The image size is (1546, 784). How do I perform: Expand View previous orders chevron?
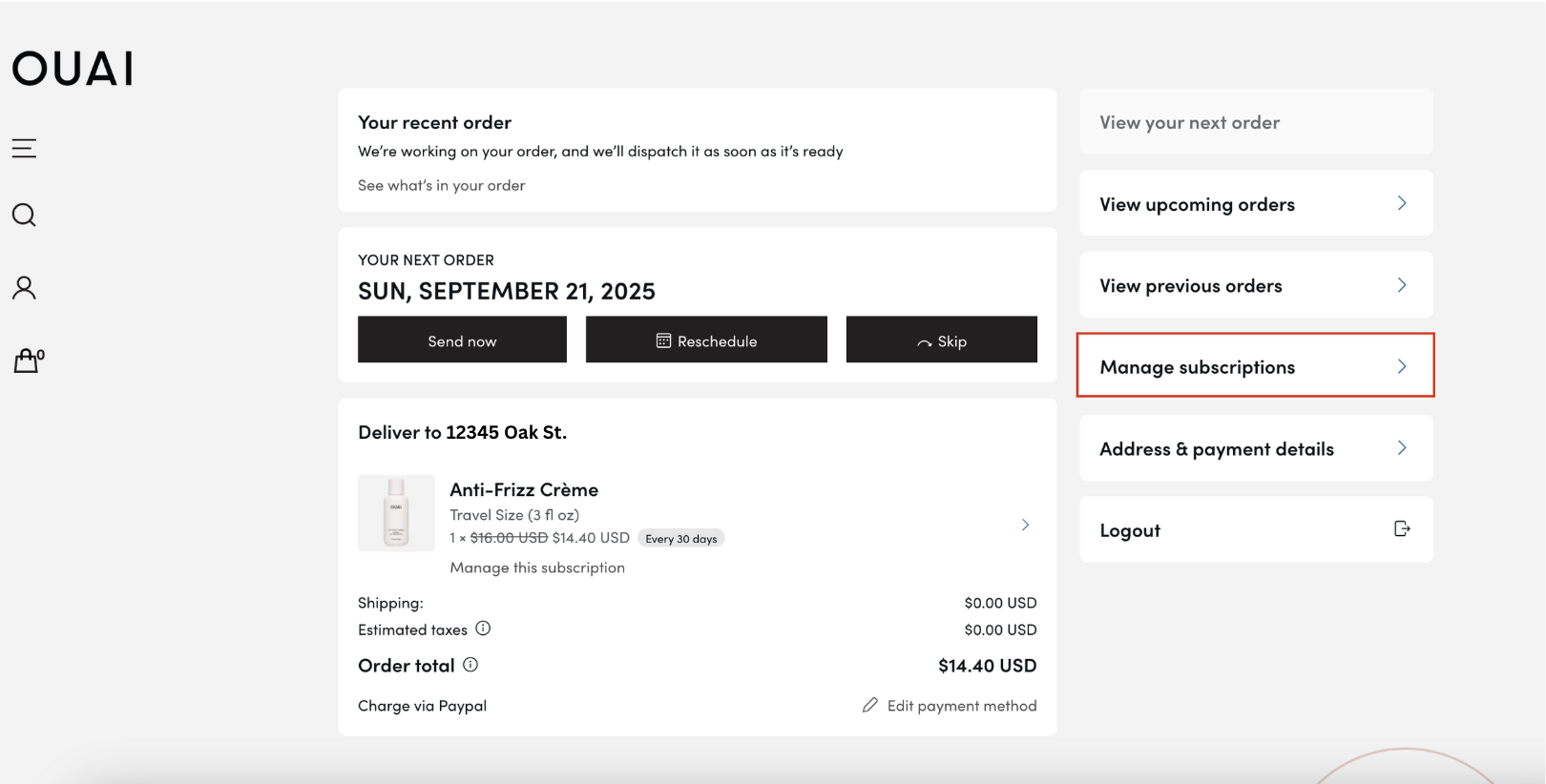coord(1401,285)
